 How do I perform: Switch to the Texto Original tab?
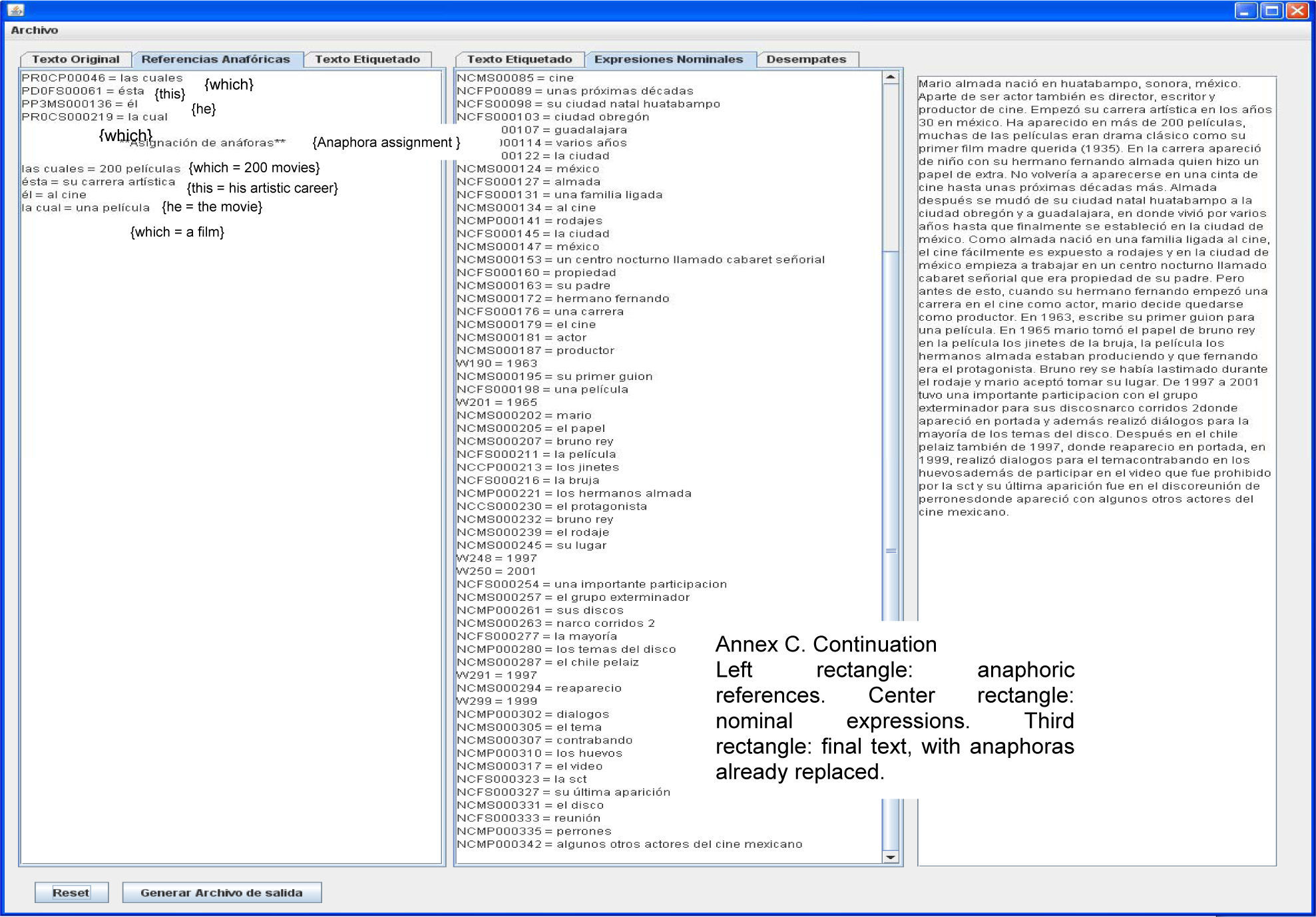coord(75,59)
